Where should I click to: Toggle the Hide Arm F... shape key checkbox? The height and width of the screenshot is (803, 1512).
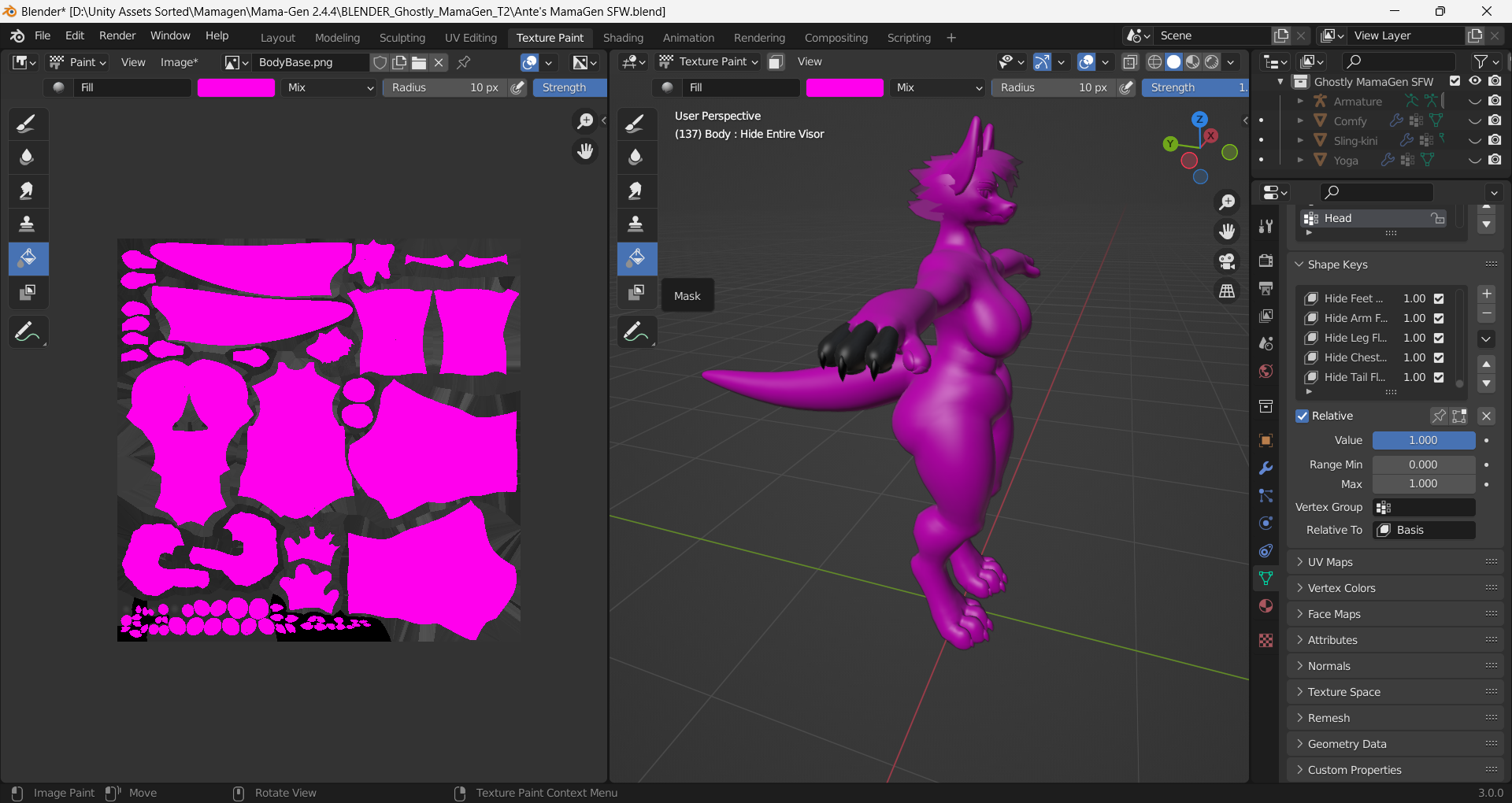(x=1439, y=318)
